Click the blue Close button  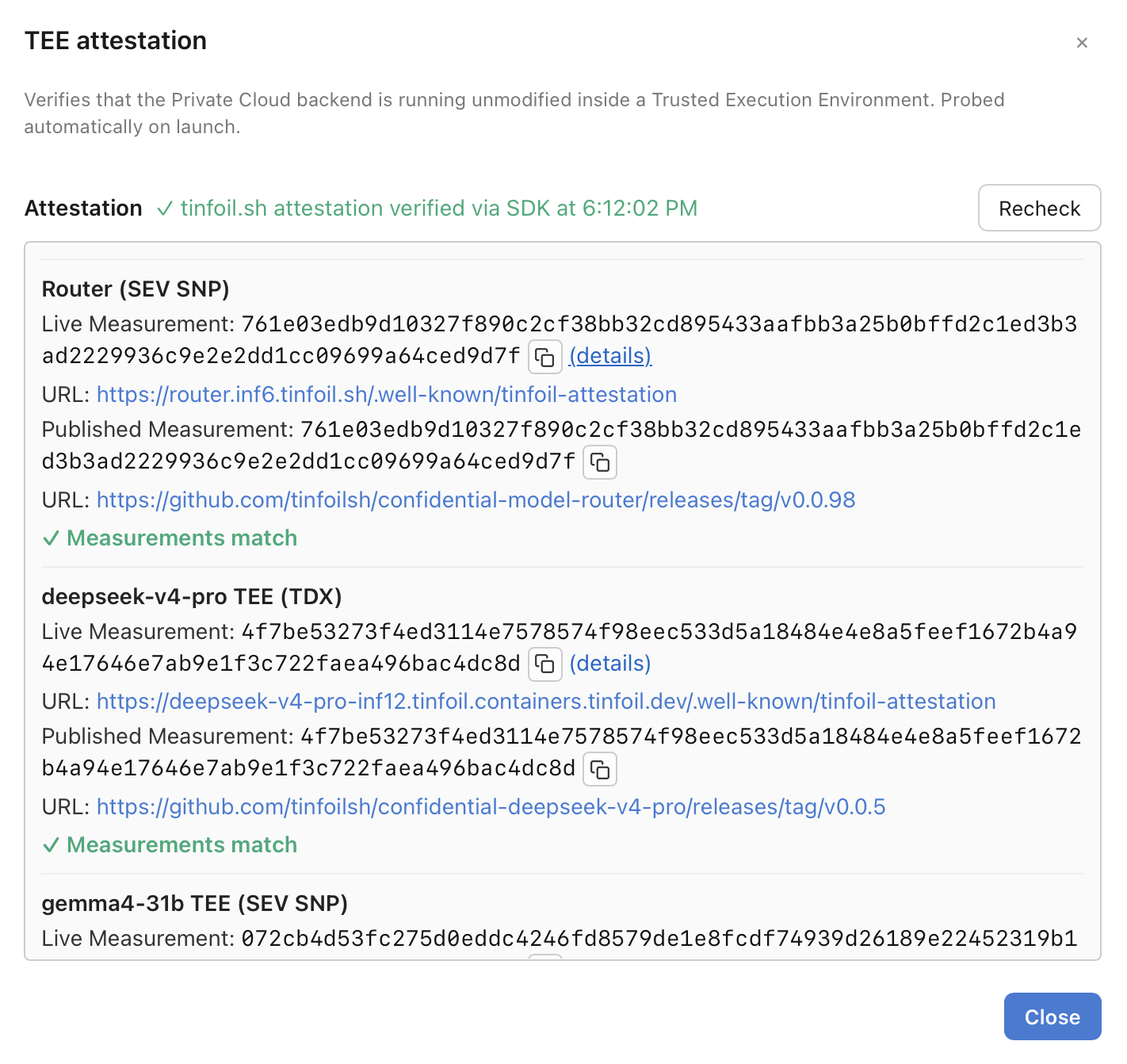click(1052, 1016)
